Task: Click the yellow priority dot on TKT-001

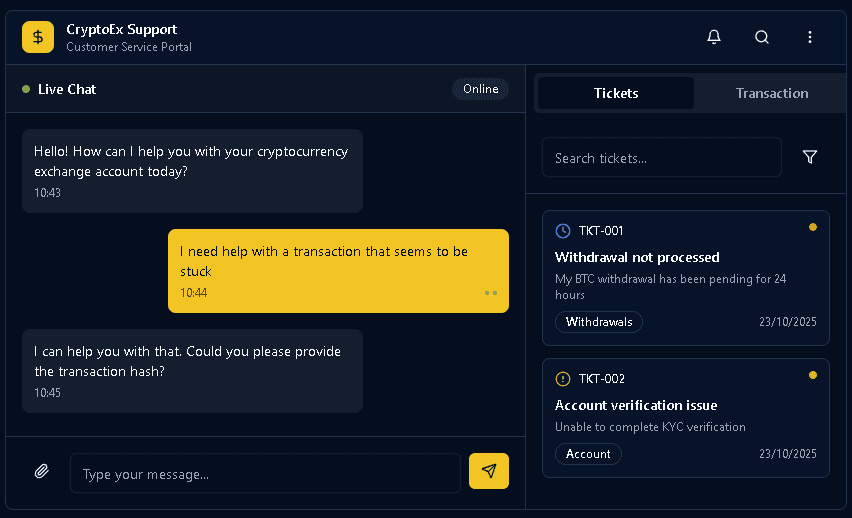Action: click(813, 227)
